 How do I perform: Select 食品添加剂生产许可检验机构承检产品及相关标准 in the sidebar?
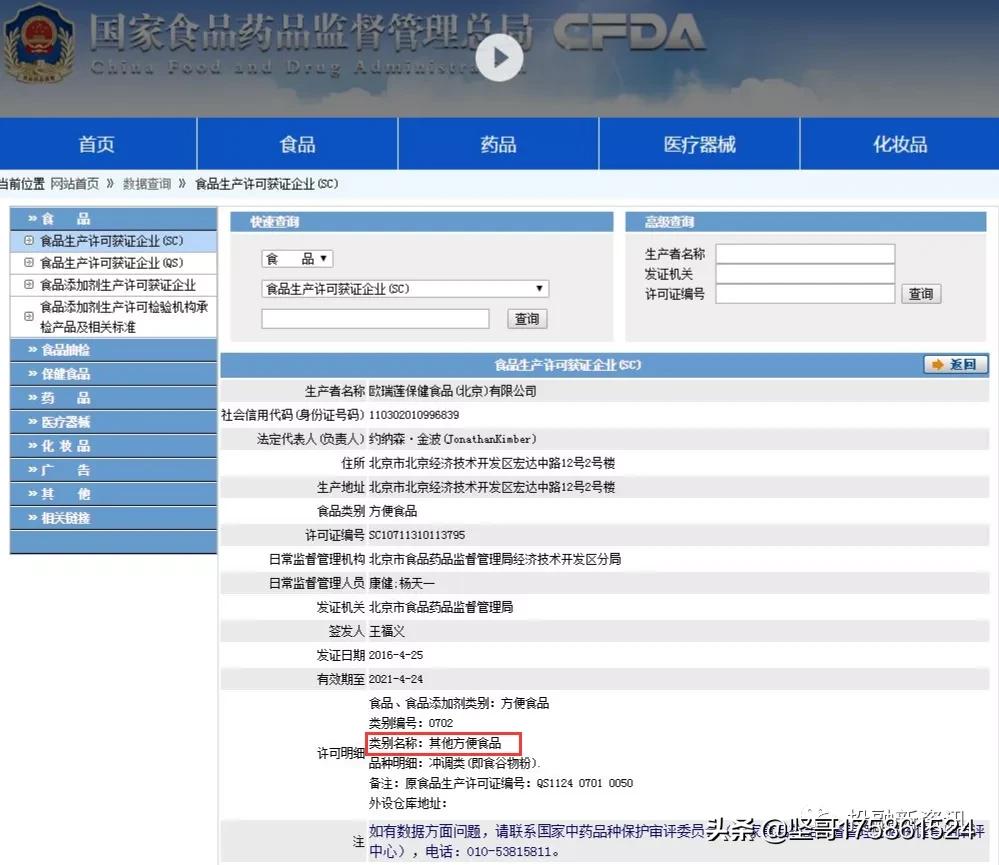click(124, 317)
